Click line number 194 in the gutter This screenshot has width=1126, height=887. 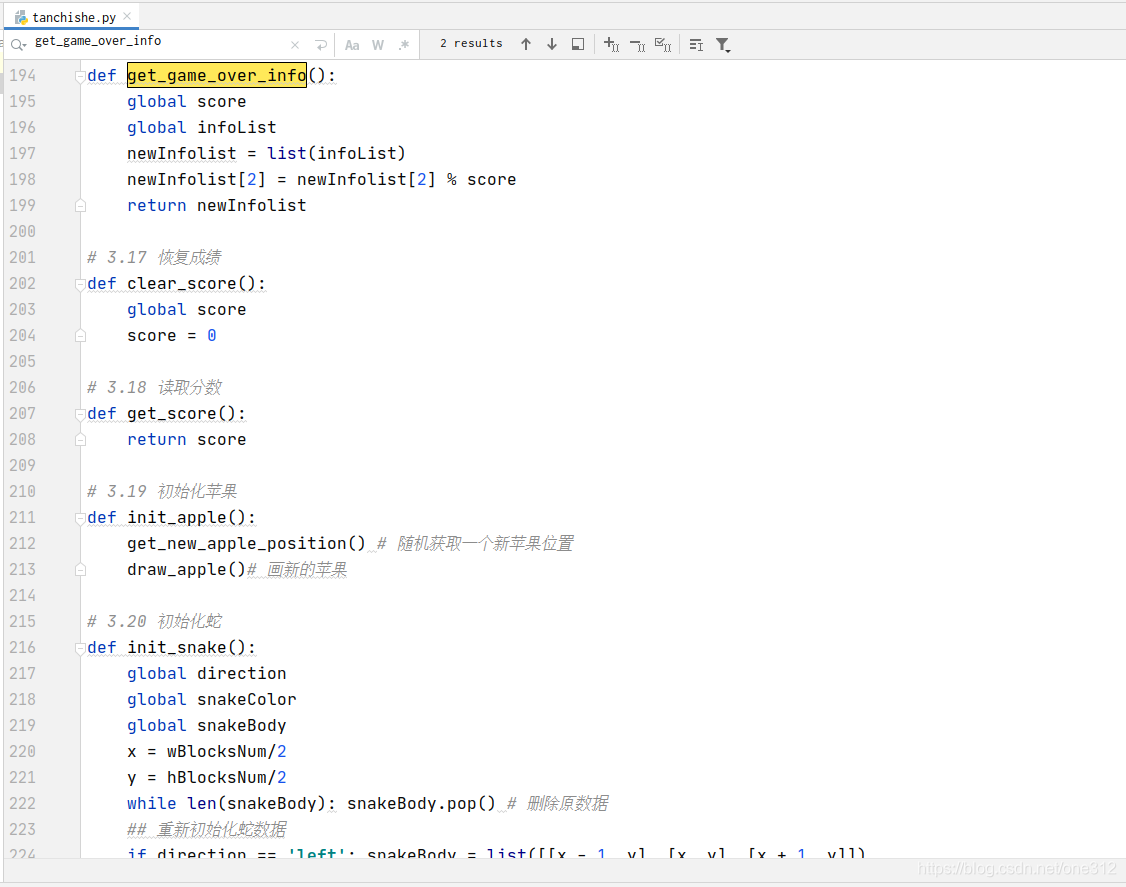[x=22, y=75]
